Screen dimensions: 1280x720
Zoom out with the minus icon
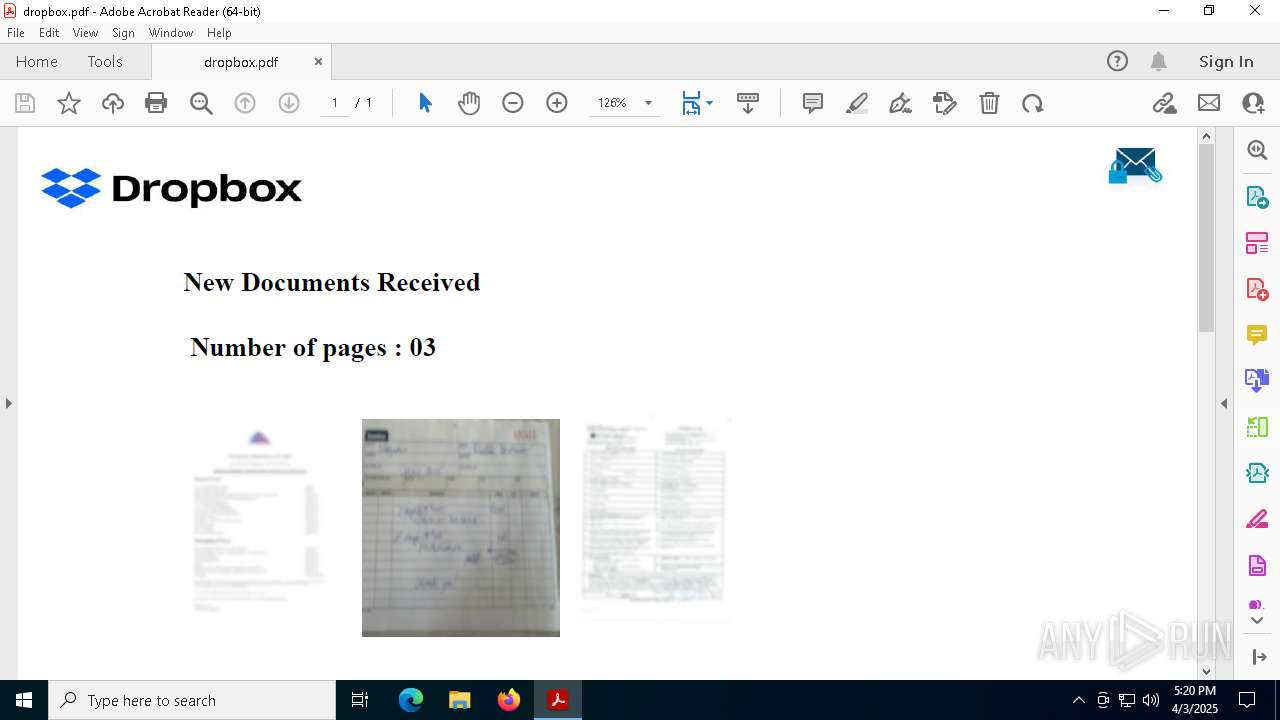pyautogui.click(x=513, y=103)
